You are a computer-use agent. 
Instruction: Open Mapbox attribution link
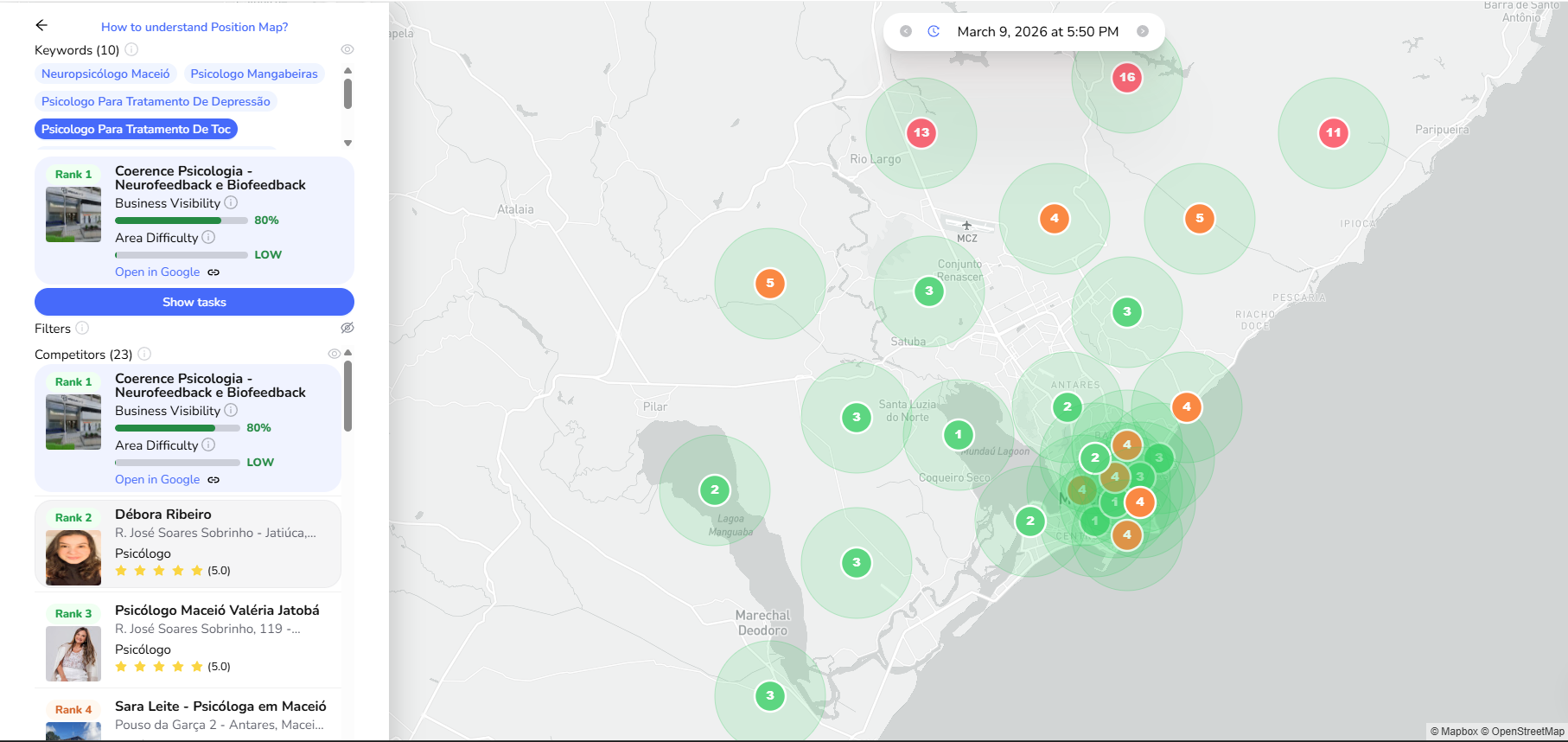coord(1454,732)
